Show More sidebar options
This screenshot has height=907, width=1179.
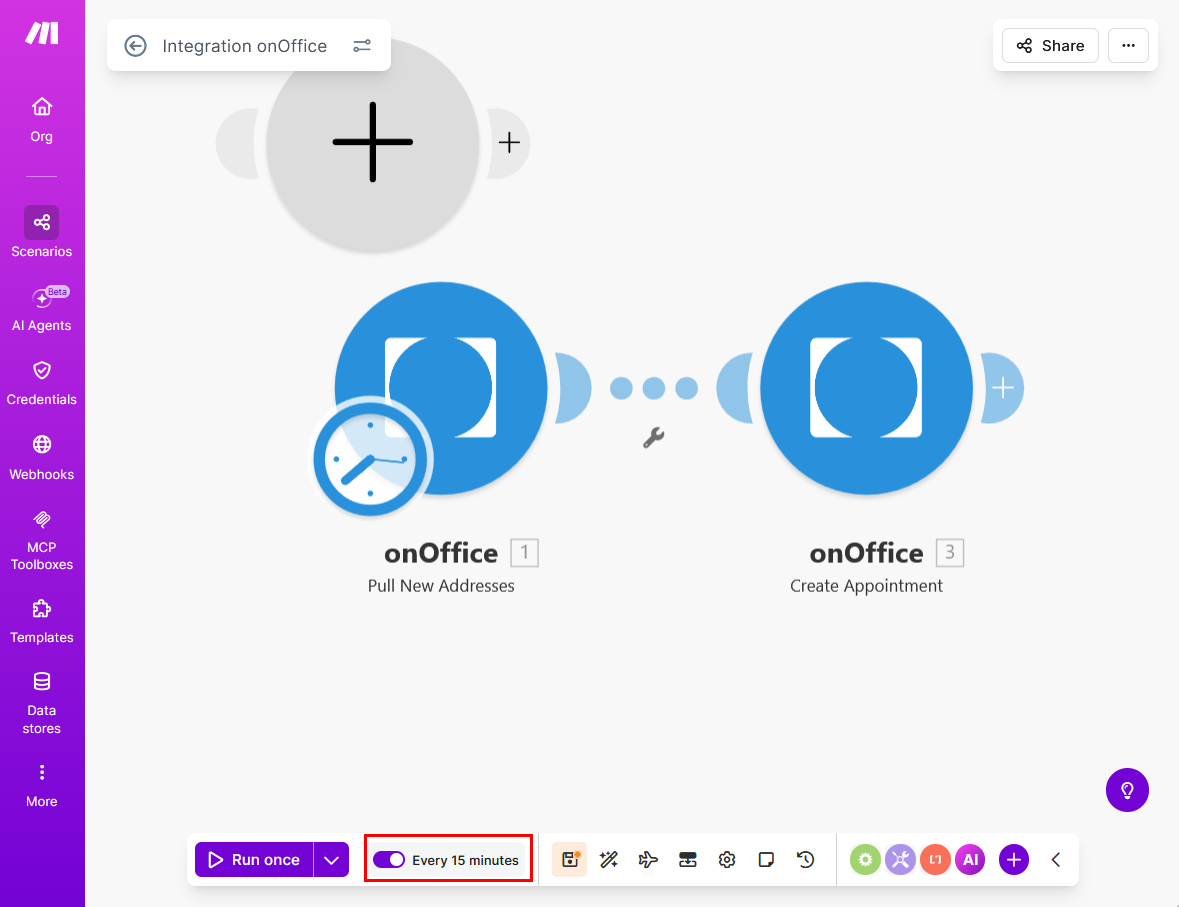pyautogui.click(x=41, y=786)
